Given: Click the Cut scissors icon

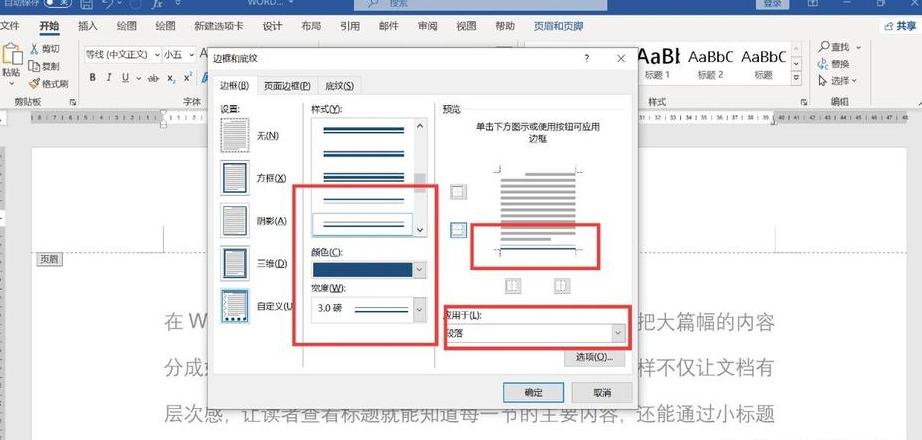Looking at the screenshot, I should click(34, 48).
